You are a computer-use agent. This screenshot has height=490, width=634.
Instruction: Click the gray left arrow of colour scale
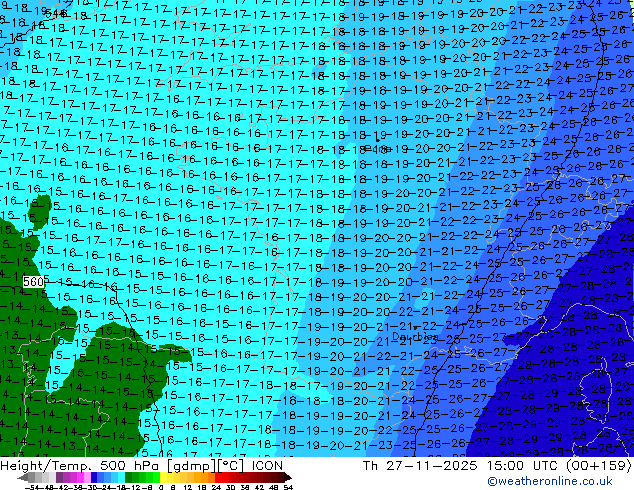tap(23, 478)
